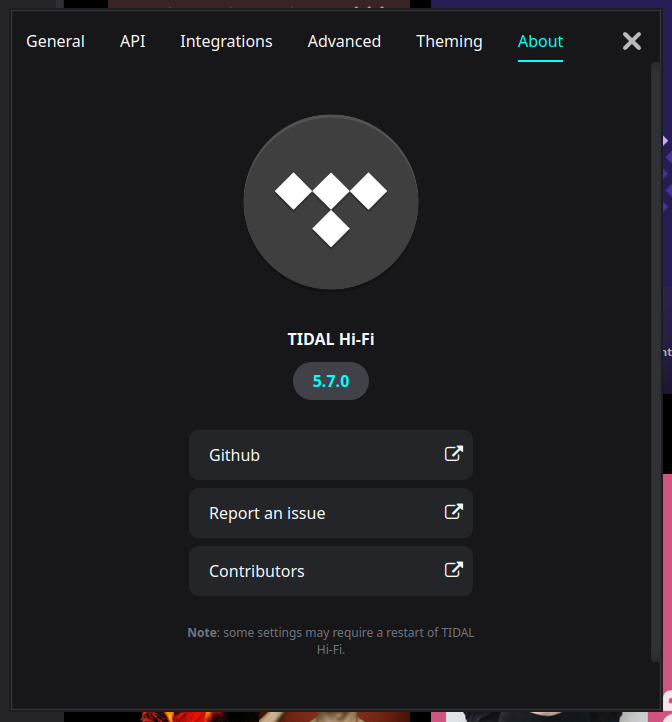This screenshot has width=672, height=722.
Task: Click the TIDAL Hi-Fi app name text
Action: [331, 340]
